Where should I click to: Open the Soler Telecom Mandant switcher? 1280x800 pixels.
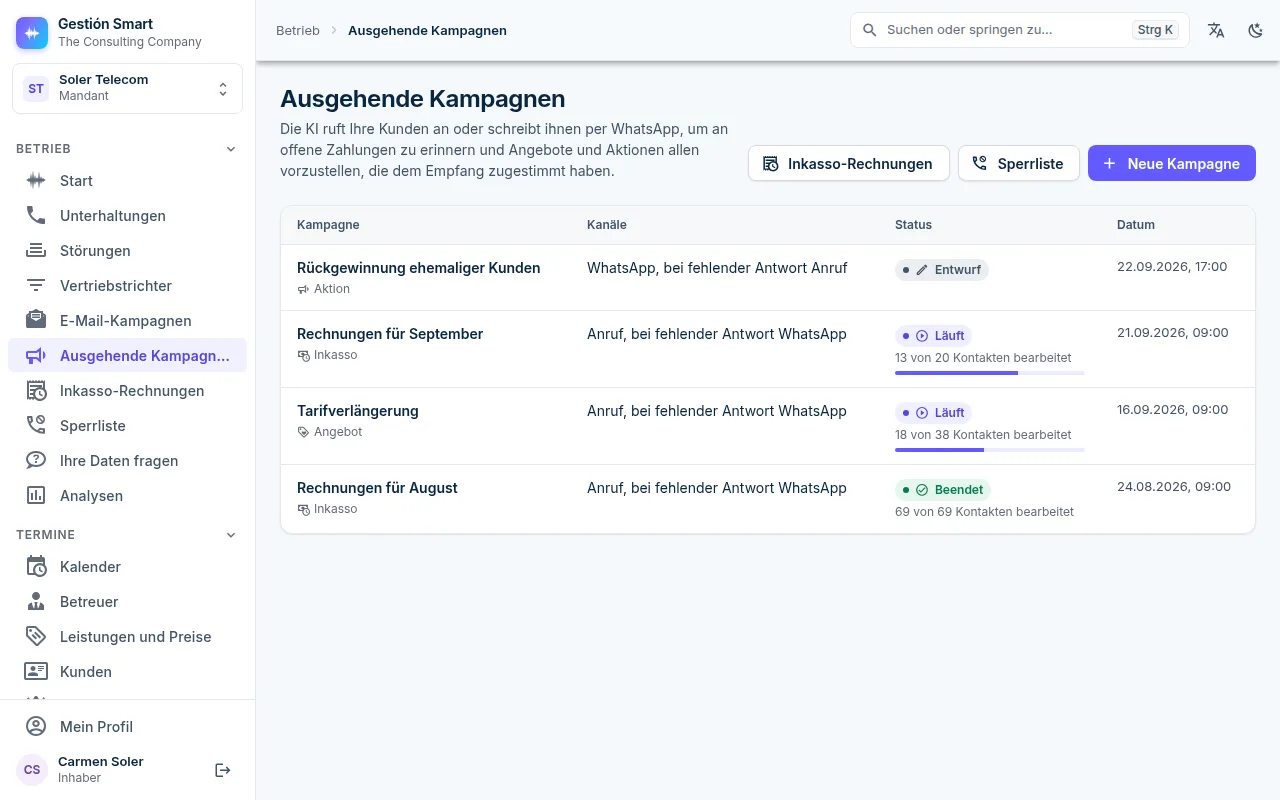pos(127,88)
